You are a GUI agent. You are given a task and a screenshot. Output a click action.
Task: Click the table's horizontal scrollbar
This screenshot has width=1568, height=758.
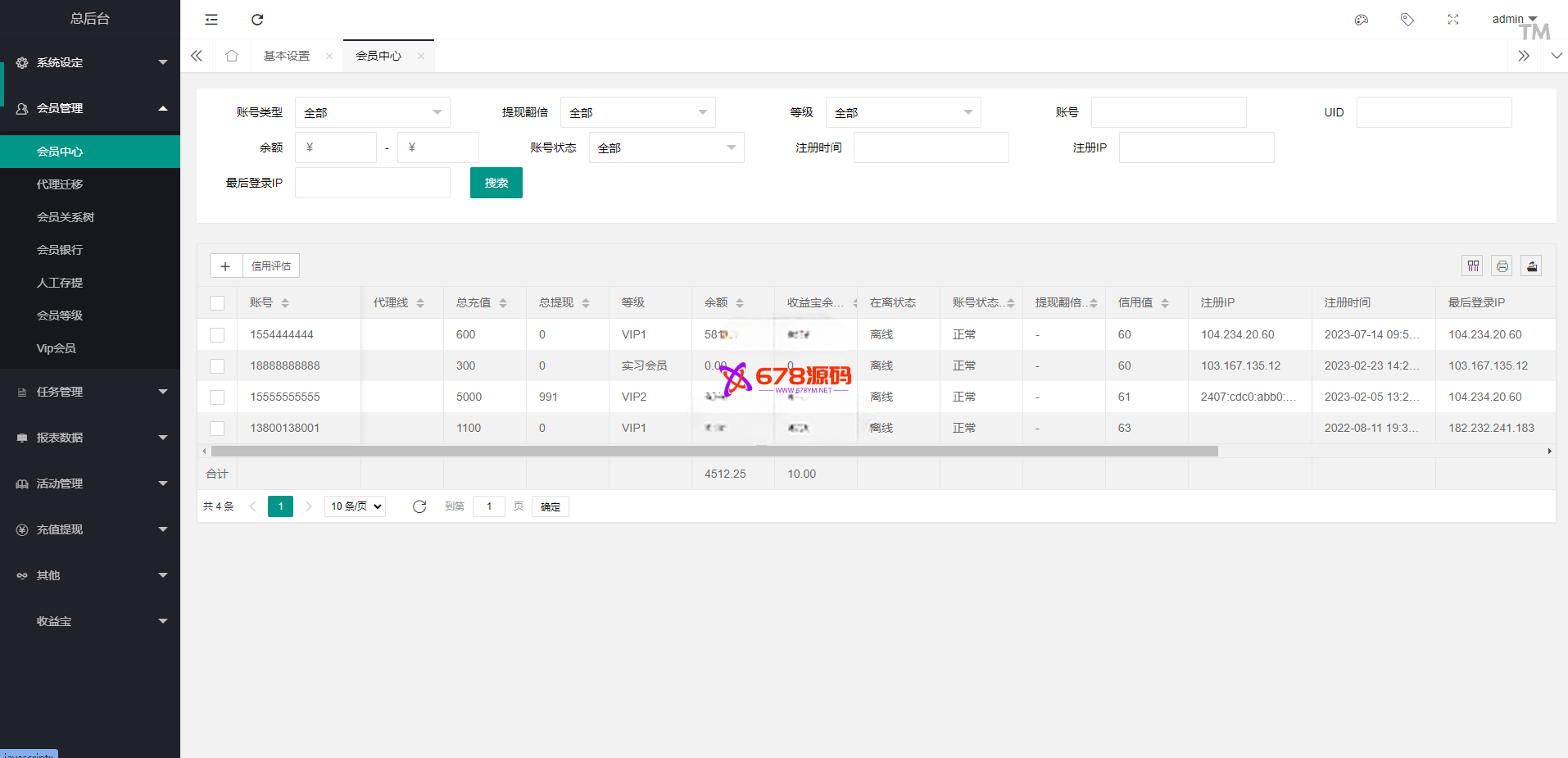coord(714,451)
